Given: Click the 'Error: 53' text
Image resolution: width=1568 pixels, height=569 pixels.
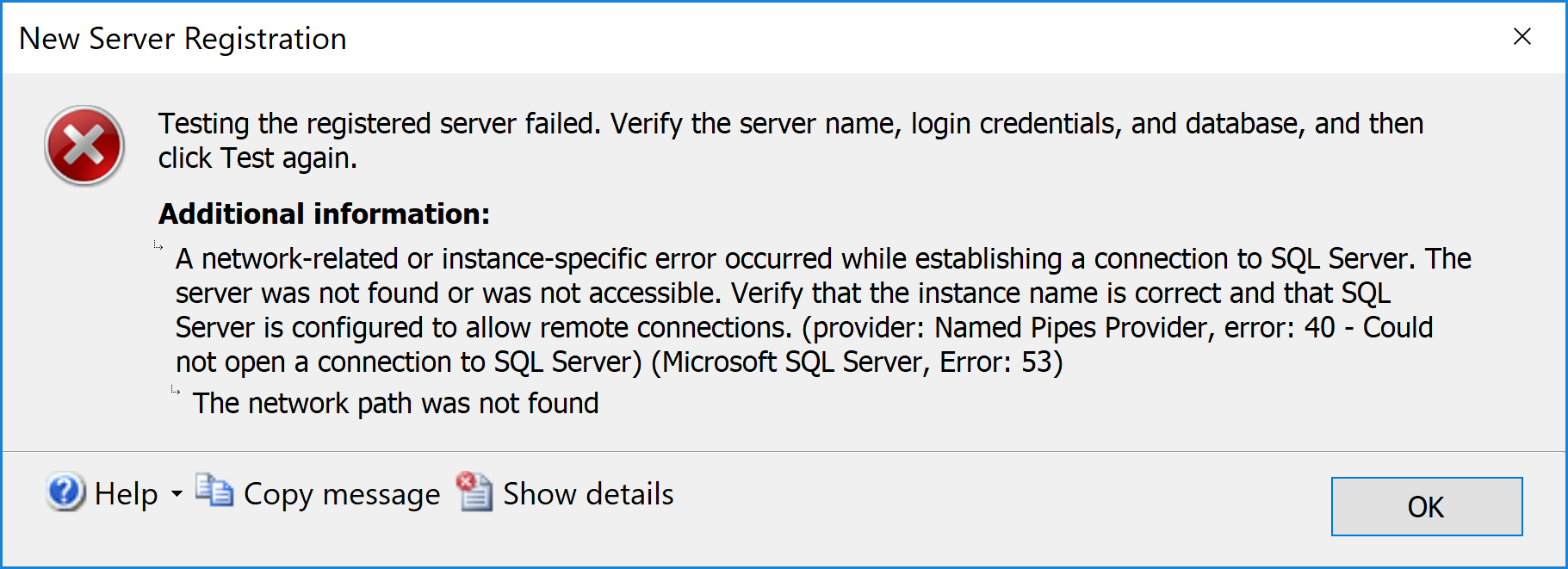Looking at the screenshot, I should click(x=1001, y=362).
